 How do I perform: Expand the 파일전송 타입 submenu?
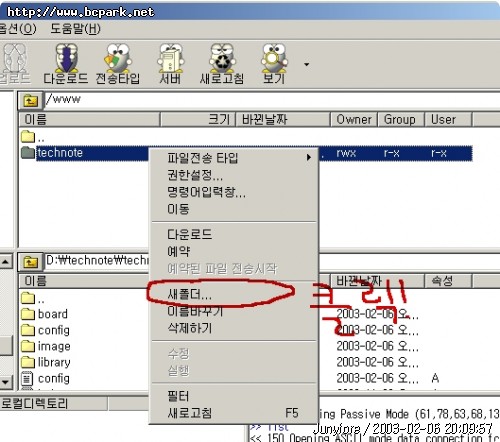pos(233,157)
